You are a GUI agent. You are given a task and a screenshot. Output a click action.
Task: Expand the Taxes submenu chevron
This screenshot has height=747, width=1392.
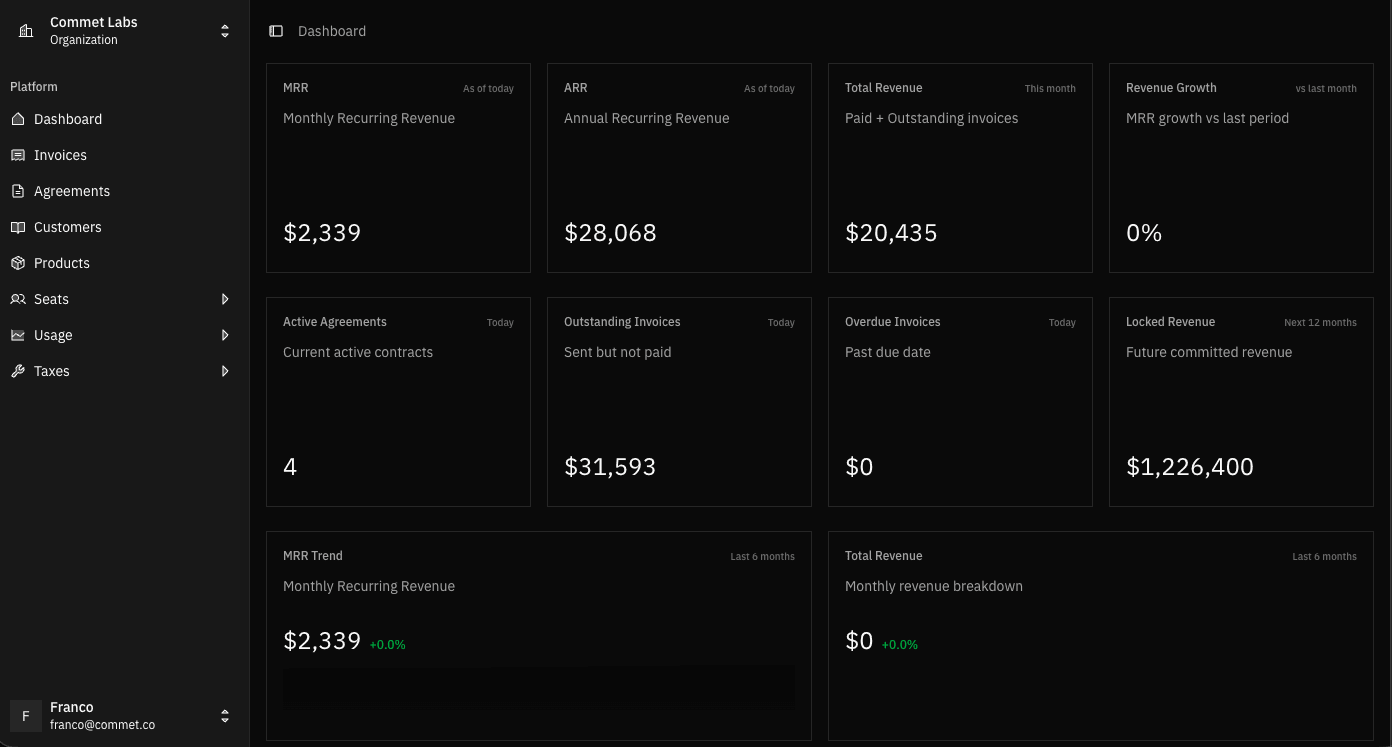click(225, 371)
